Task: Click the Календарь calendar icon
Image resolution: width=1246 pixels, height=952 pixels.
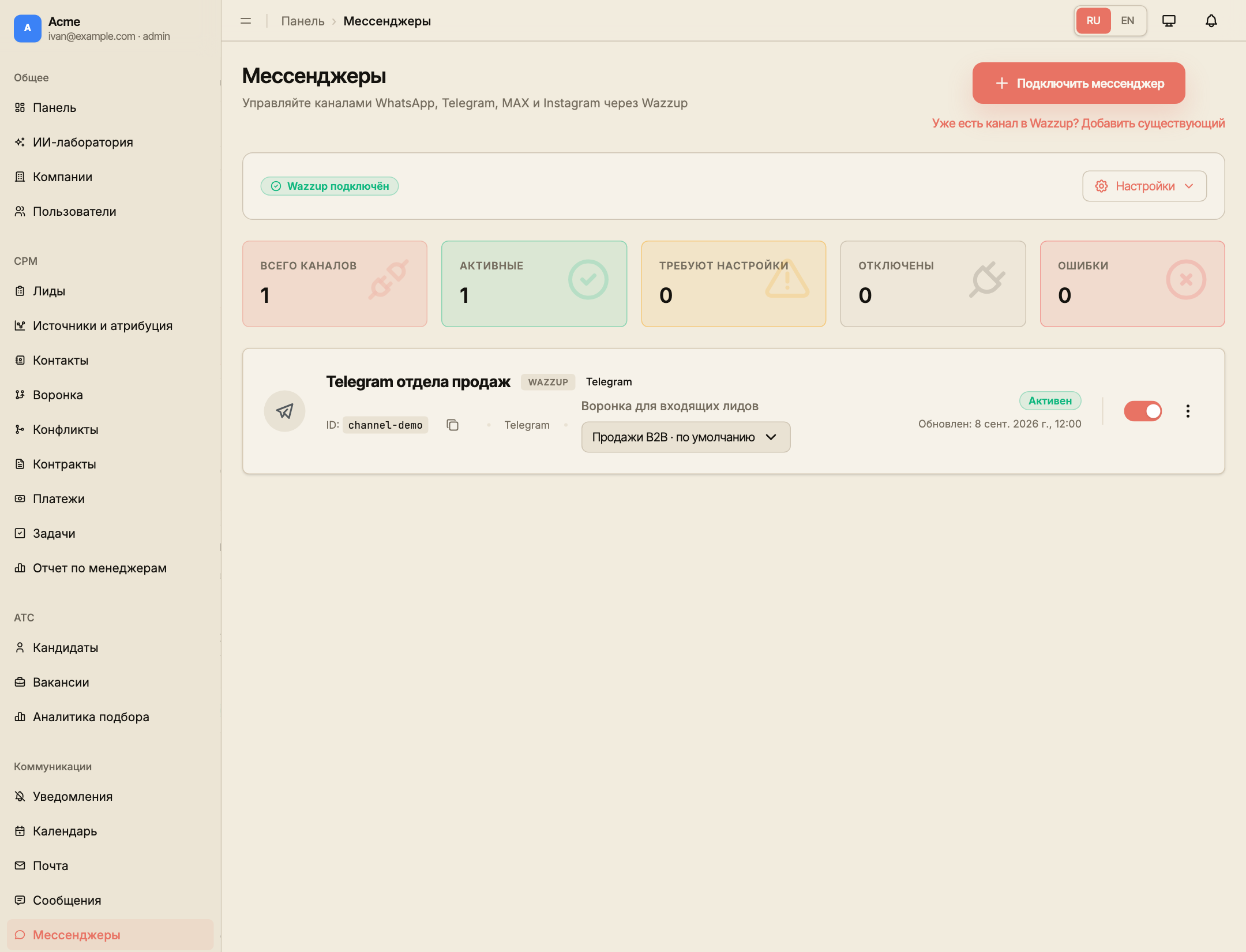Action: 20,831
